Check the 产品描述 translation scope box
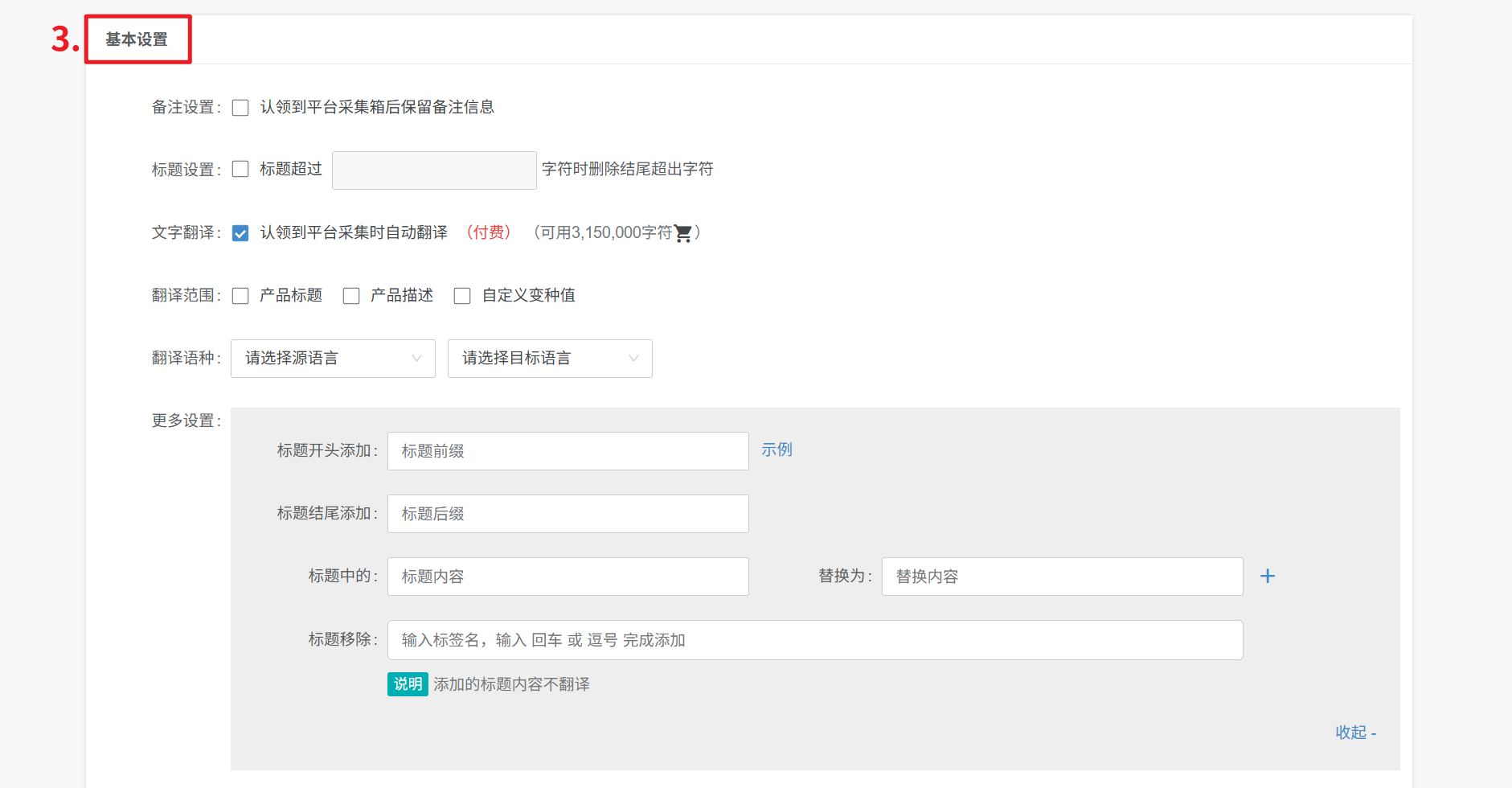 coord(351,296)
